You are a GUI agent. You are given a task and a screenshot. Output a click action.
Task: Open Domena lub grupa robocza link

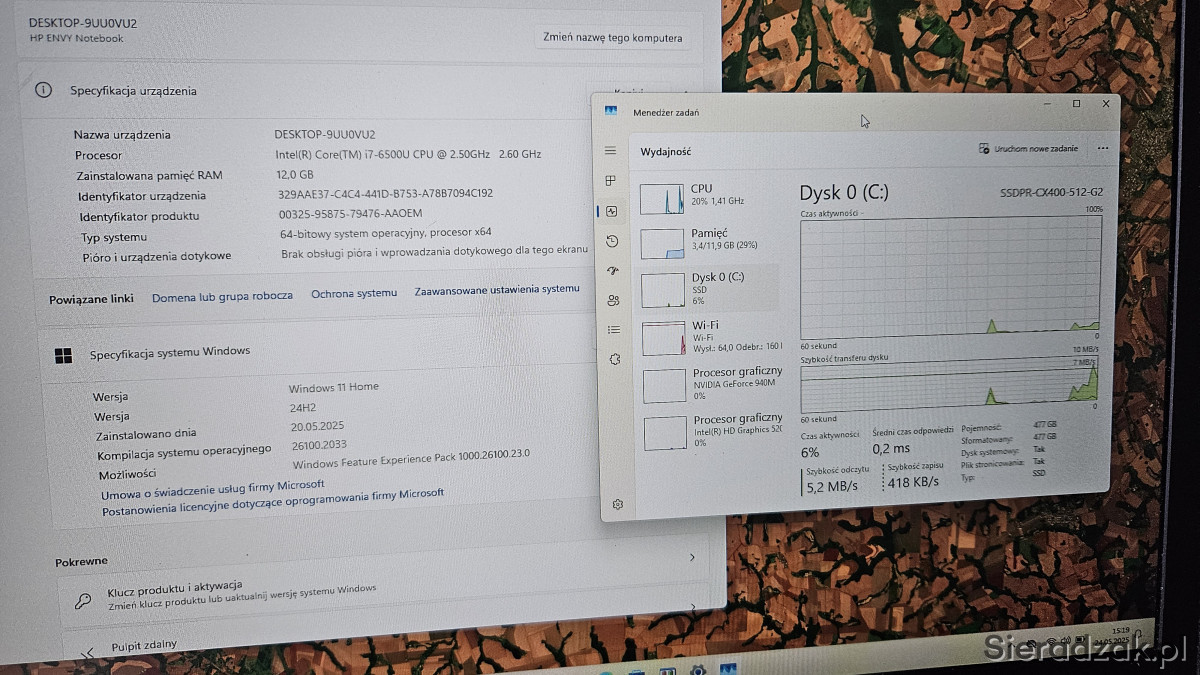point(222,296)
